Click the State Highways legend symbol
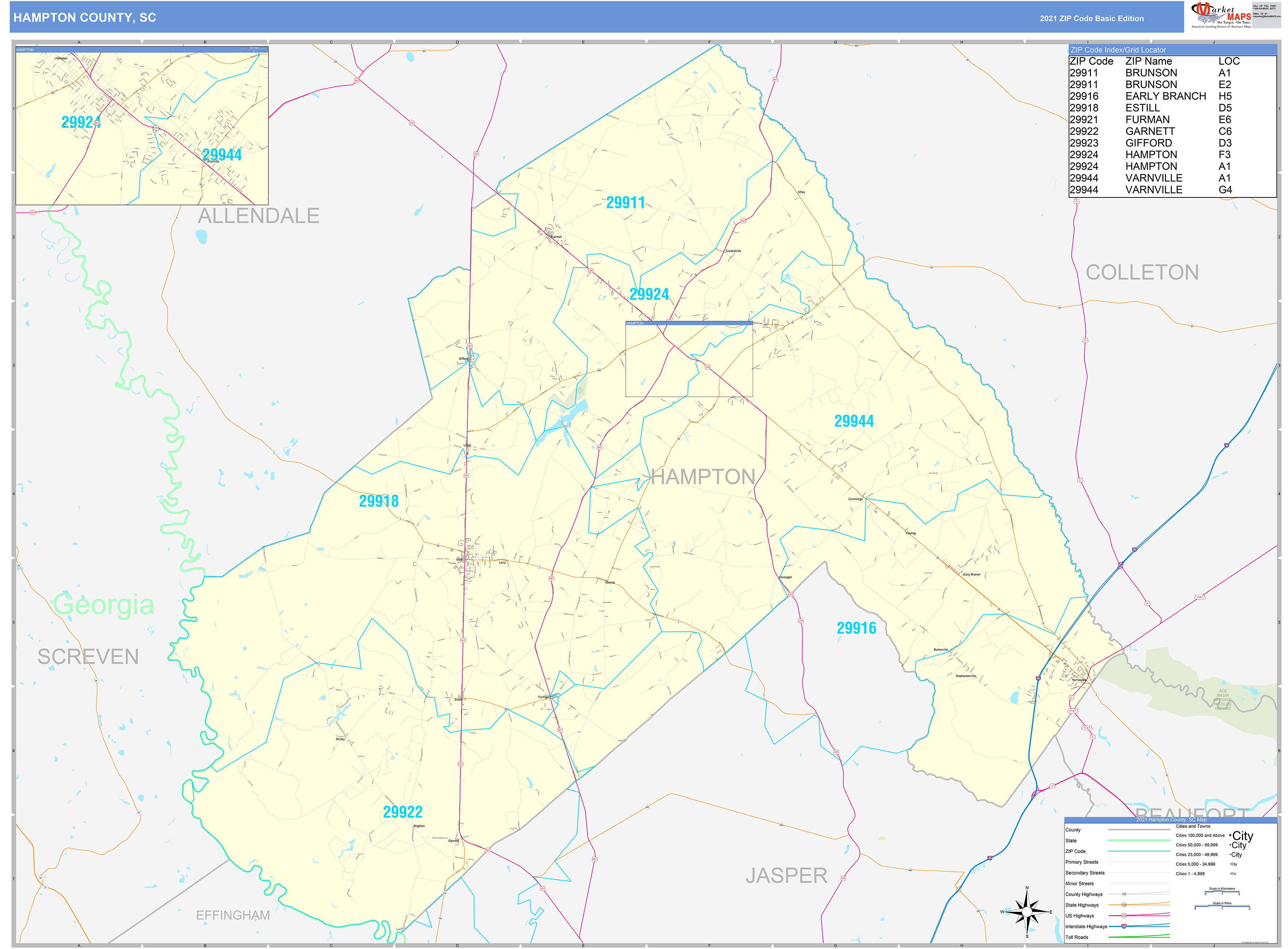The height and width of the screenshot is (949, 1288). [1124, 905]
